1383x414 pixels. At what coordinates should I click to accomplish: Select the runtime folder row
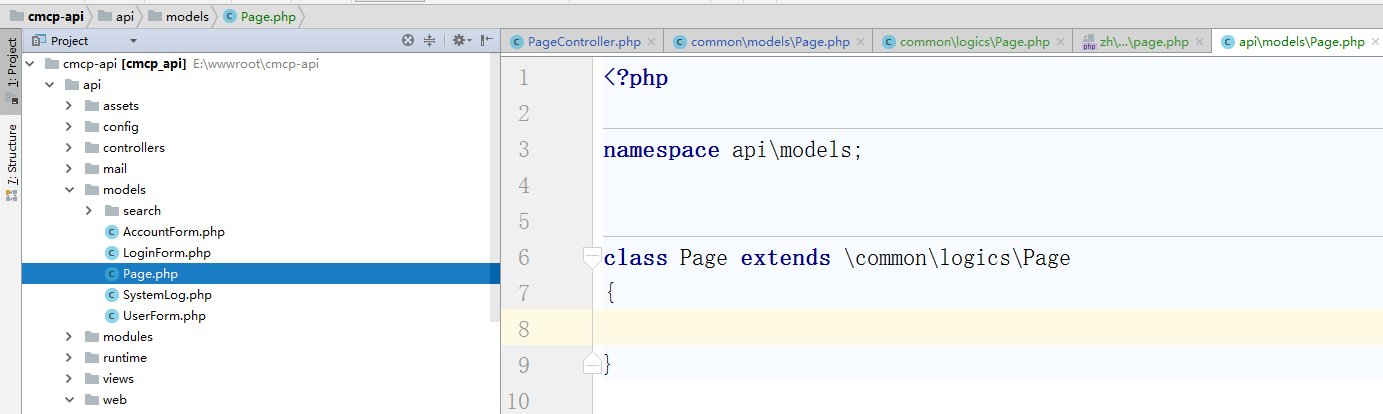261,358
